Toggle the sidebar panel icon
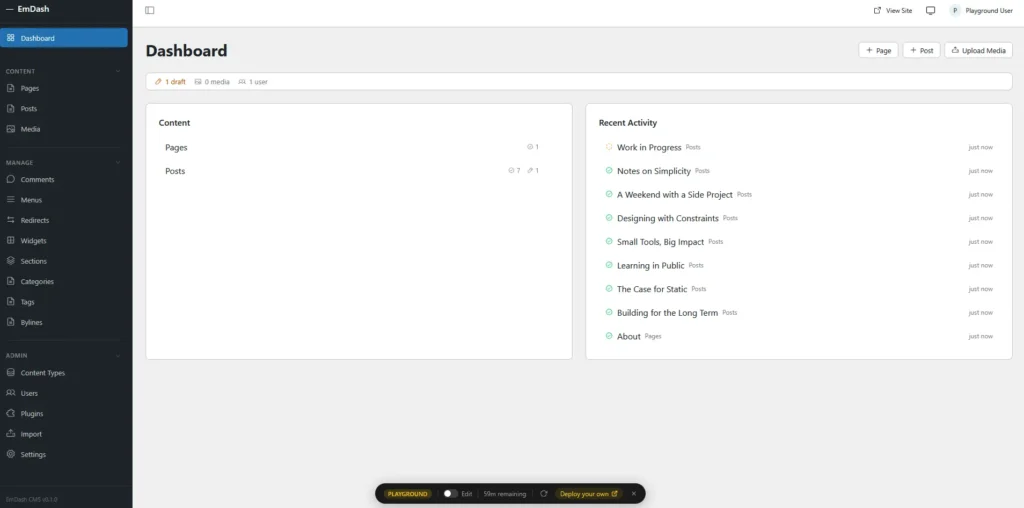 150,10
